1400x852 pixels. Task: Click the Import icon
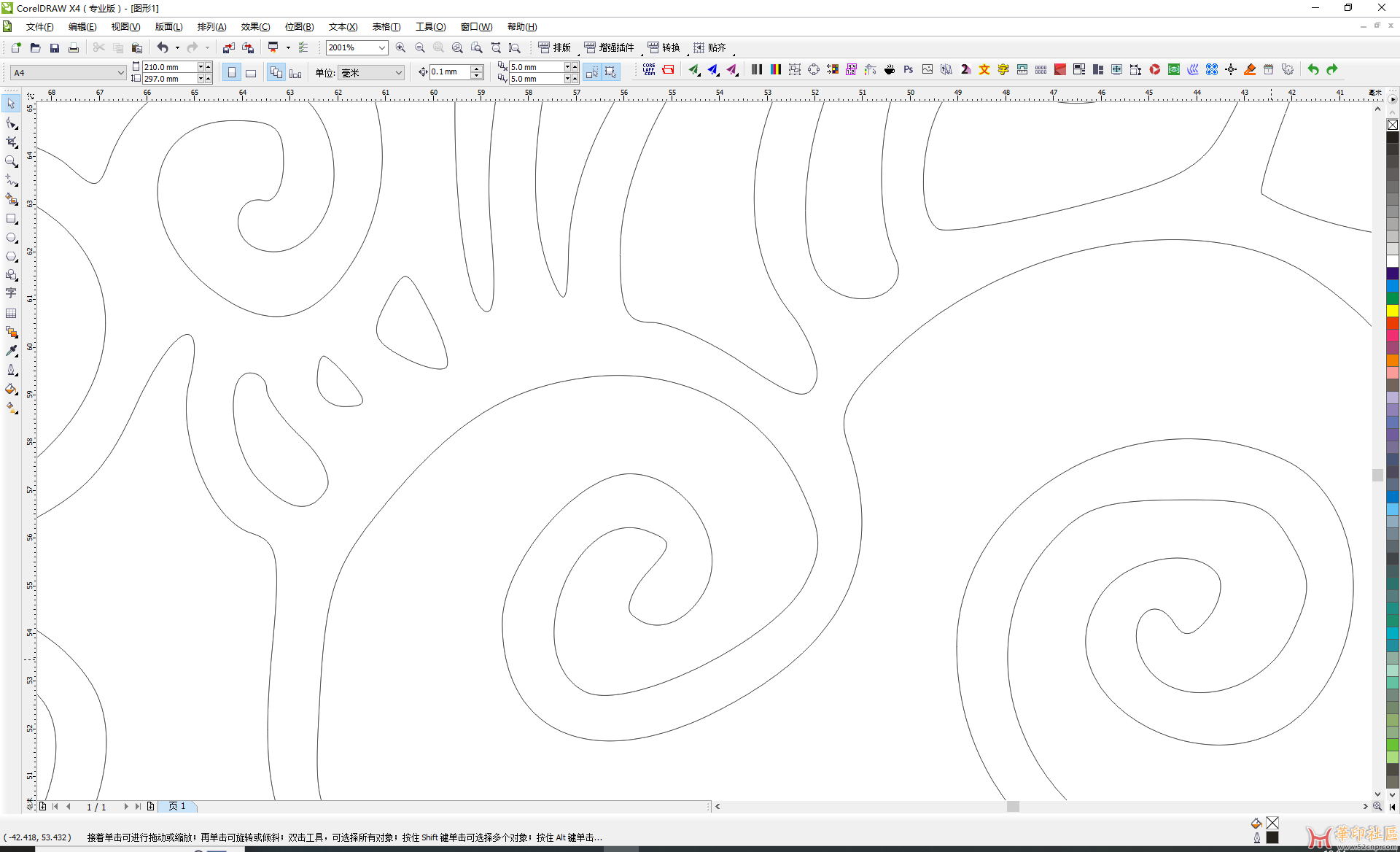pos(228,47)
